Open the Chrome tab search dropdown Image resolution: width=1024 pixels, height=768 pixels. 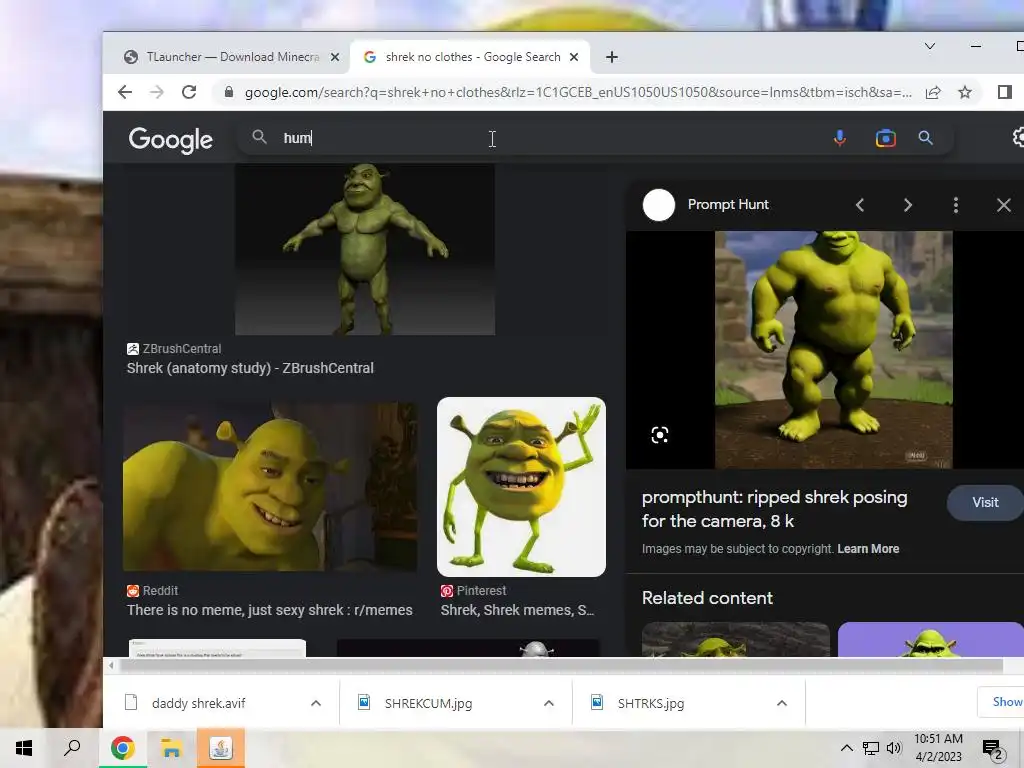[930, 46]
